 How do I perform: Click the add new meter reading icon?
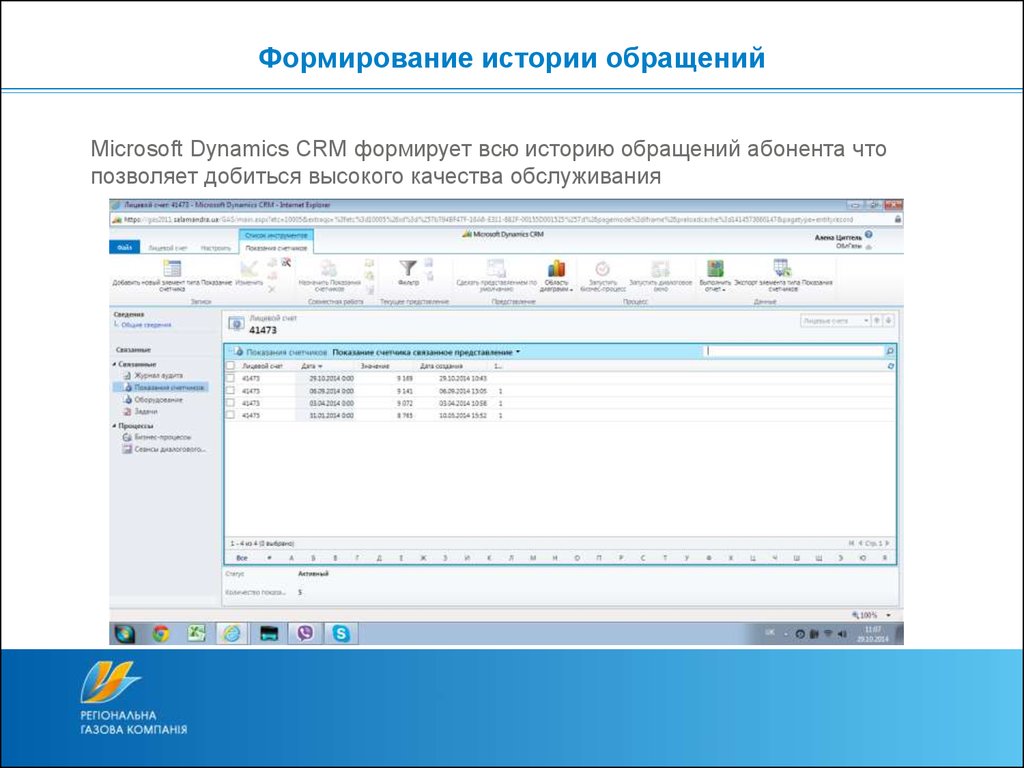click(x=172, y=268)
